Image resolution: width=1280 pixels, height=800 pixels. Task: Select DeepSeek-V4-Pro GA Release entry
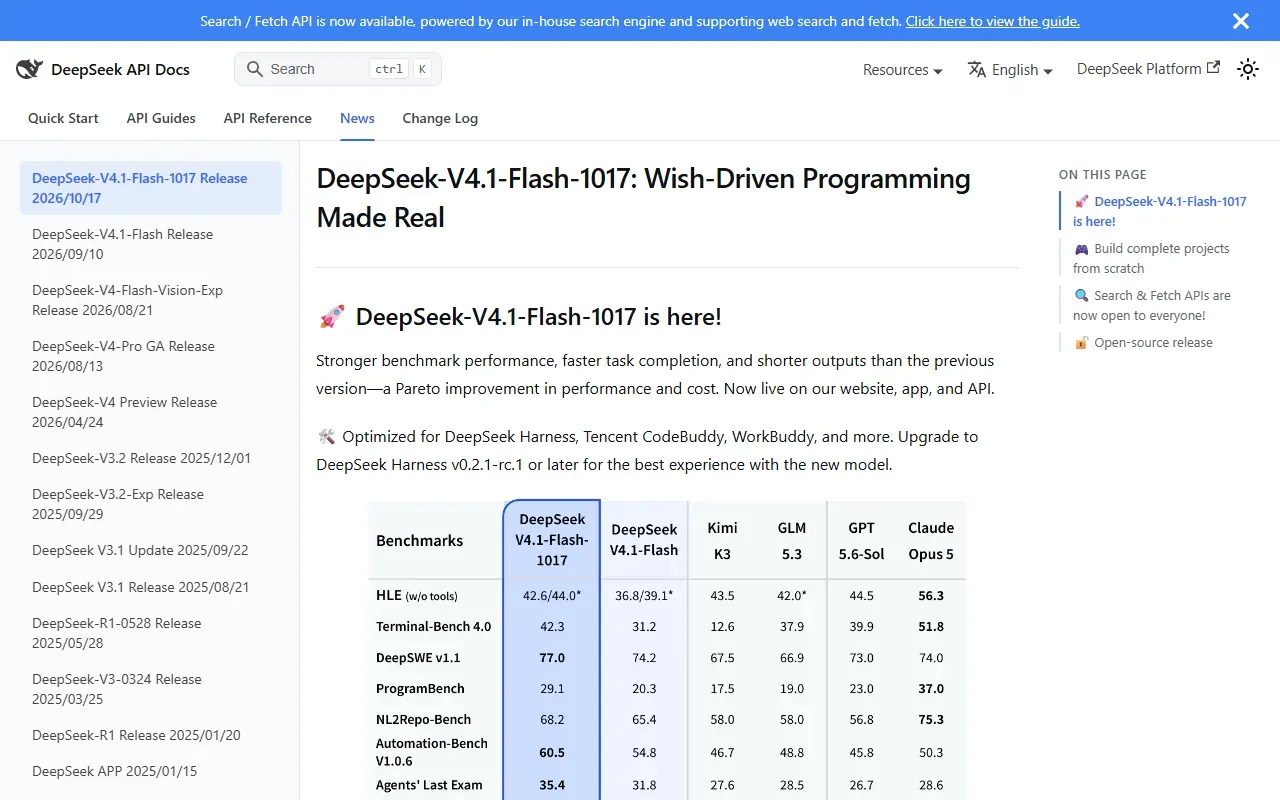[151, 356]
